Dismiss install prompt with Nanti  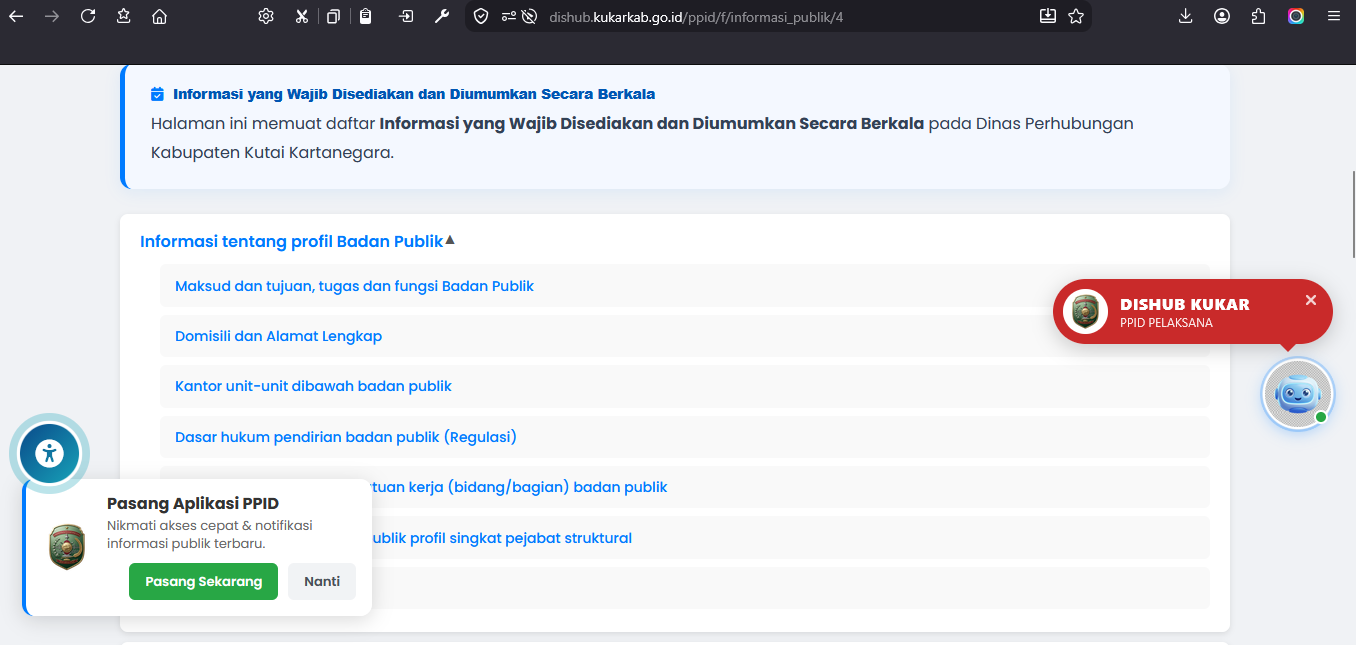click(322, 581)
